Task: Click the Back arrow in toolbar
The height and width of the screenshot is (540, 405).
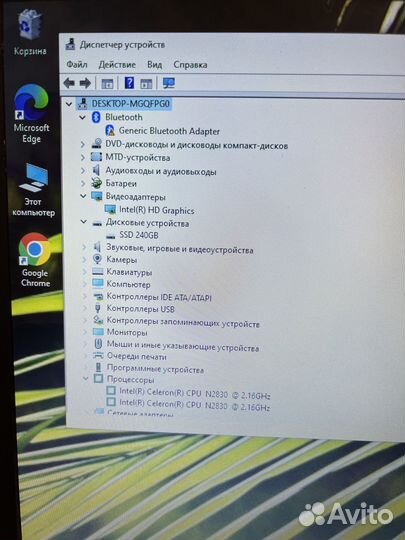Action: click(69, 83)
